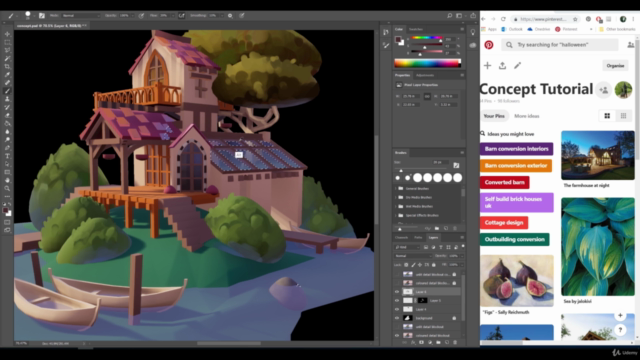640x360 pixels.
Task: Delete the layer using Layers panel trash icon
Action: pyautogui.click(x=455, y=342)
